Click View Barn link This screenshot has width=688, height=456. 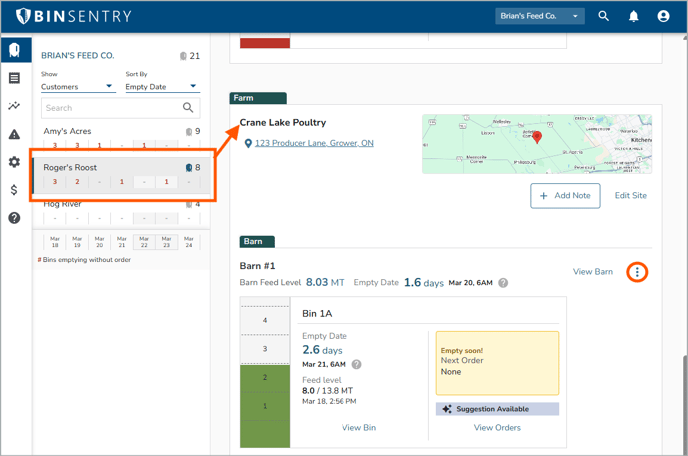(x=593, y=272)
